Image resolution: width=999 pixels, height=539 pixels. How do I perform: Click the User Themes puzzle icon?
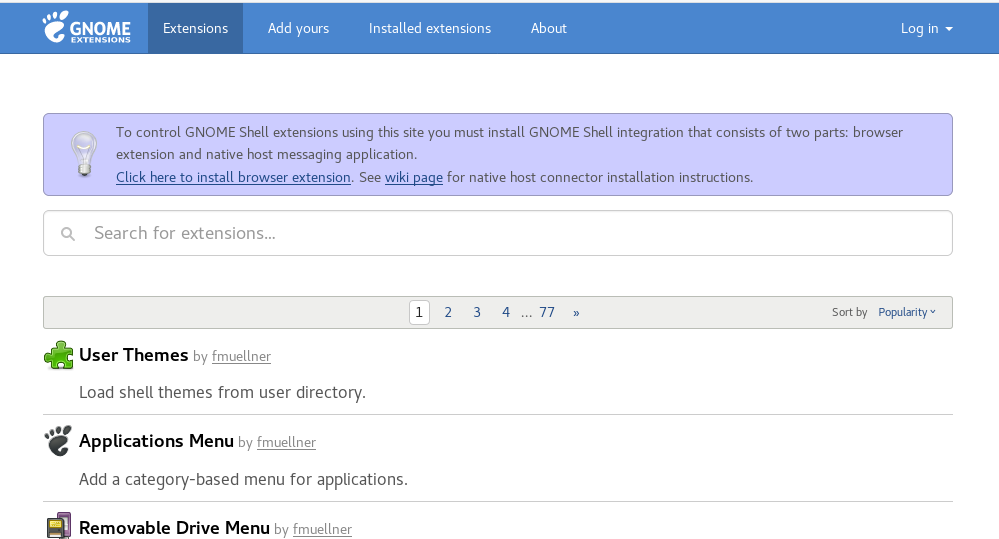click(x=59, y=355)
